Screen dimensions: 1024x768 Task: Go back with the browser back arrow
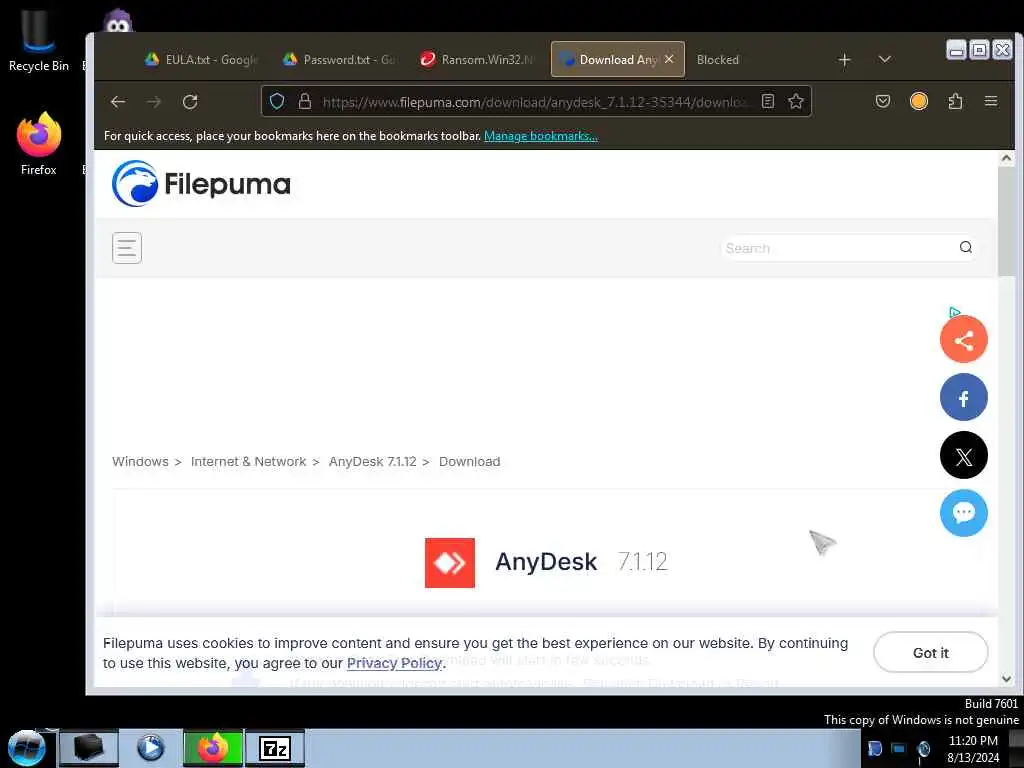point(118,102)
